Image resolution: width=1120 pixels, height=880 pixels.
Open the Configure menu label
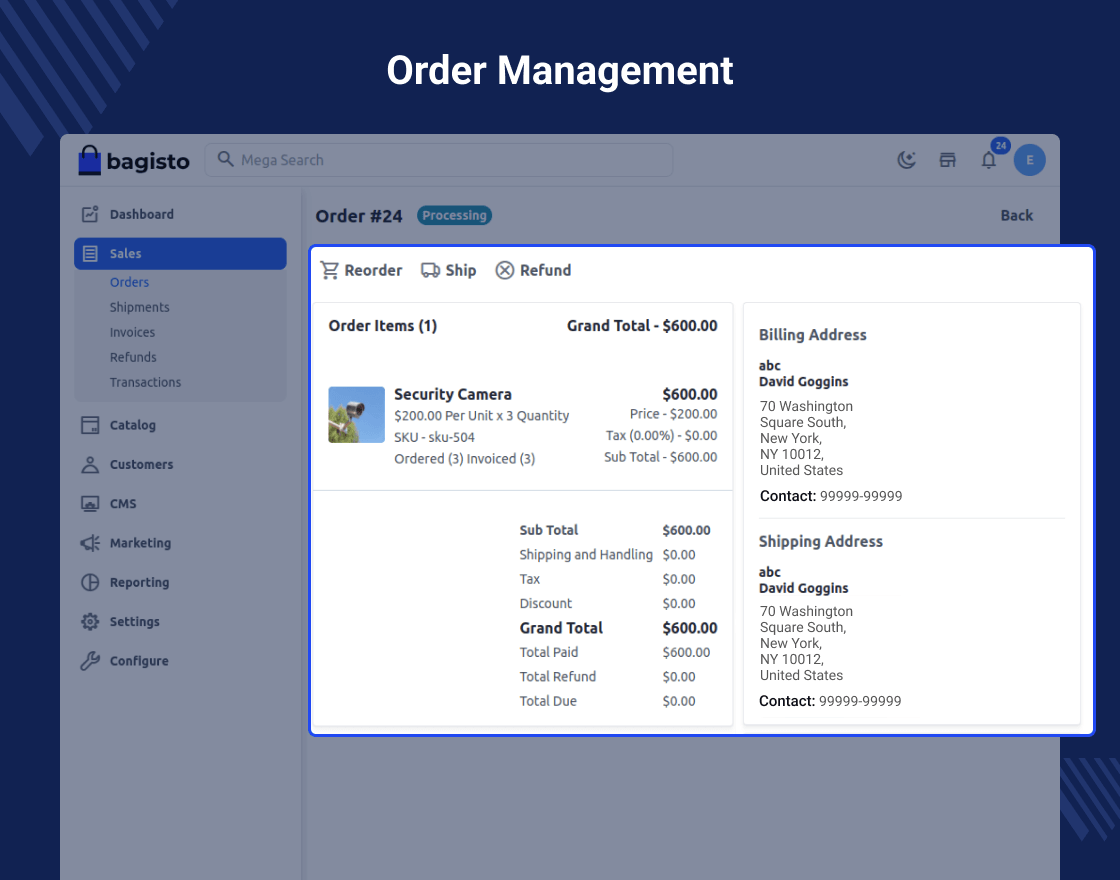coord(139,661)
